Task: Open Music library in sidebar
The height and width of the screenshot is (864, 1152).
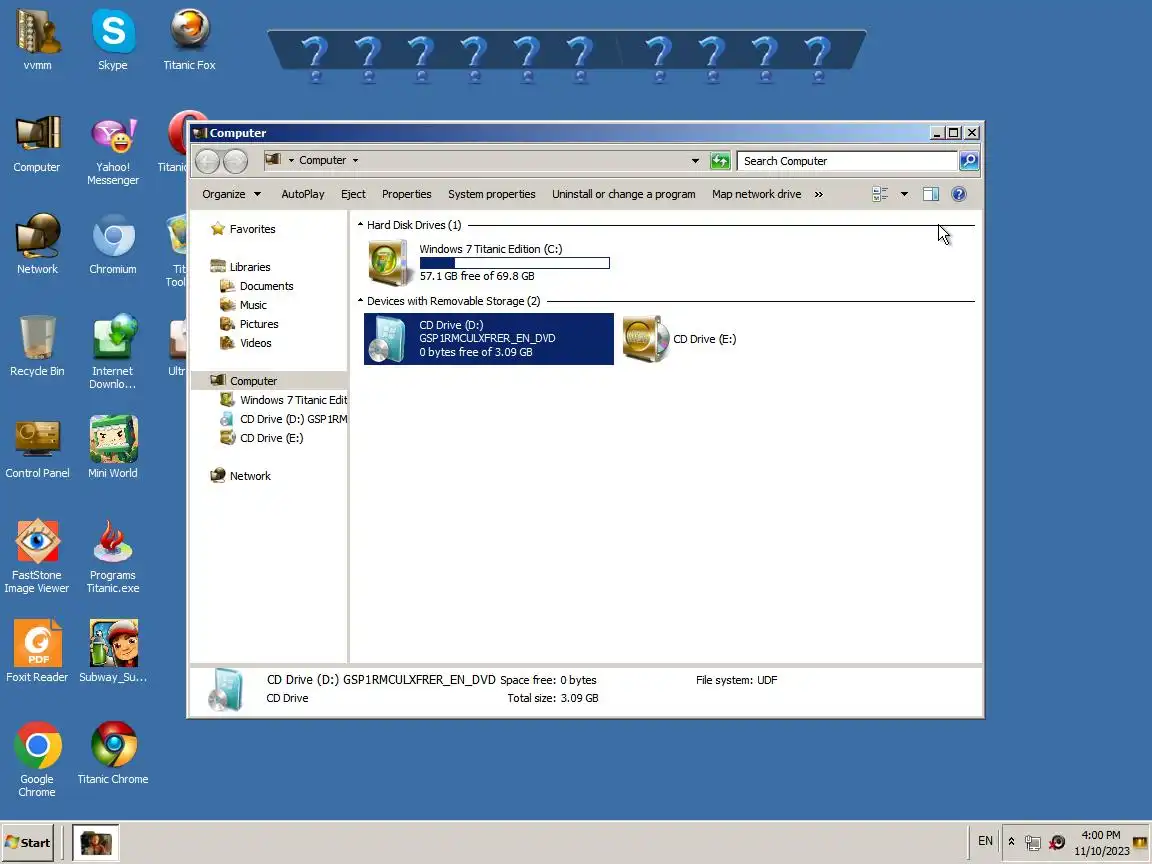Action: coord(253,305)
